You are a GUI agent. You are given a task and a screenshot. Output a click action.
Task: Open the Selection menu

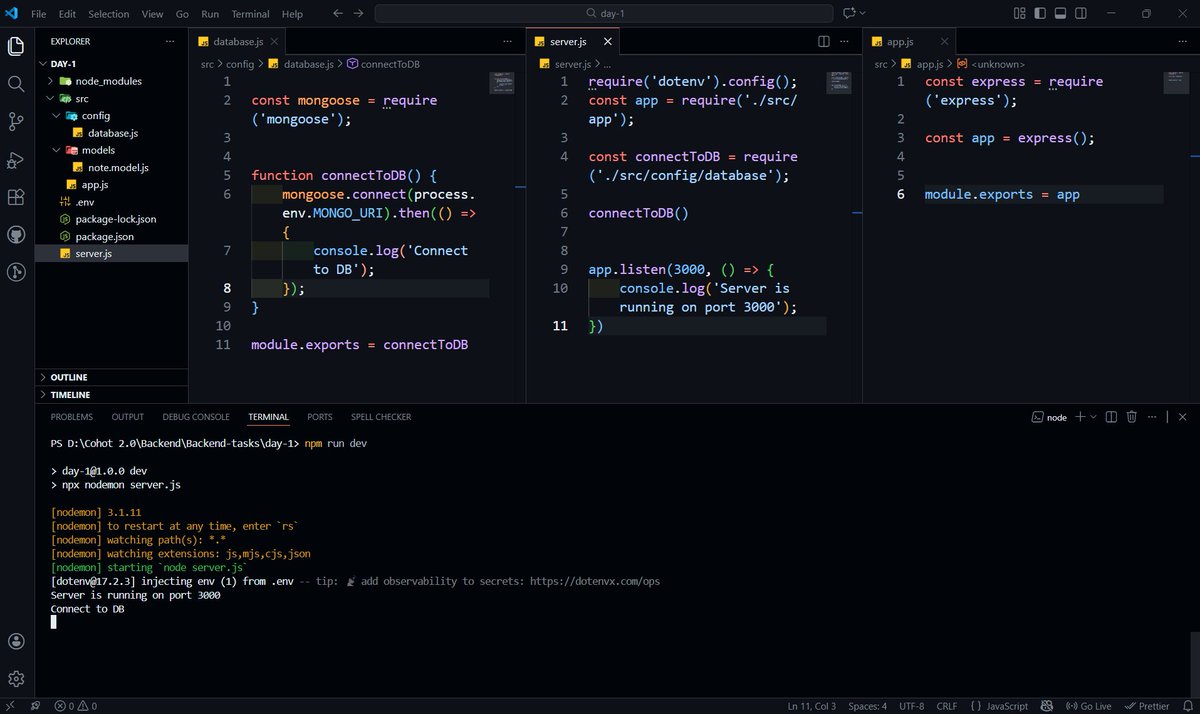coord(108,14)
